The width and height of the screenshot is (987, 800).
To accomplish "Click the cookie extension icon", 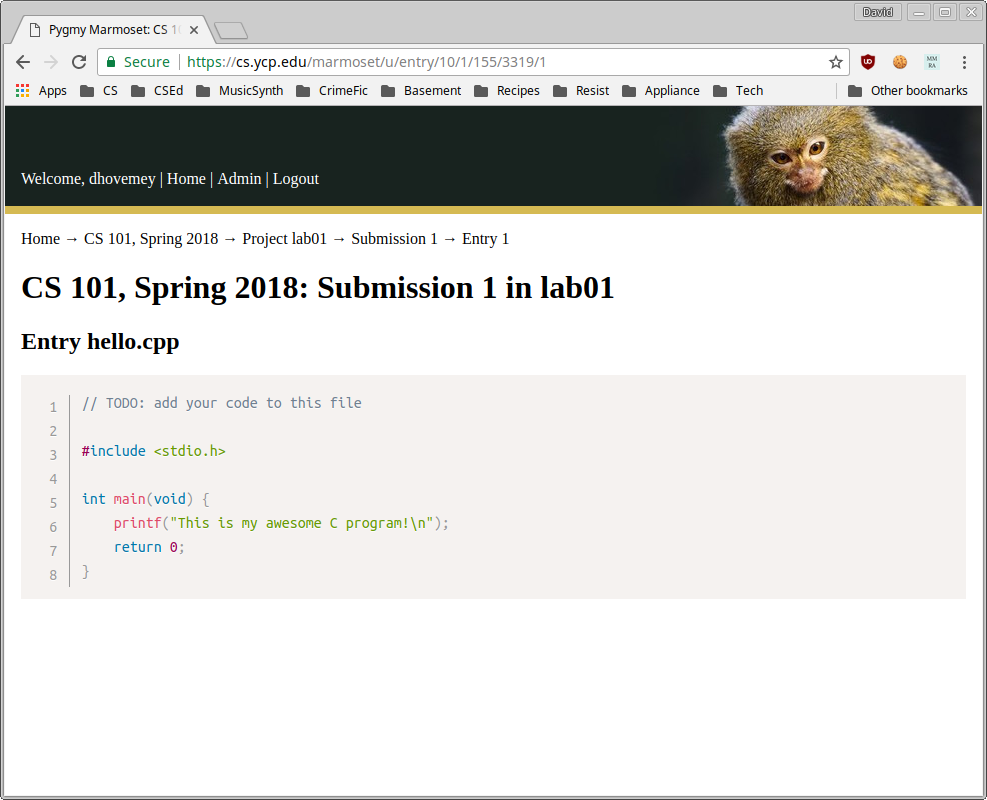I will [x=900, y=62].
